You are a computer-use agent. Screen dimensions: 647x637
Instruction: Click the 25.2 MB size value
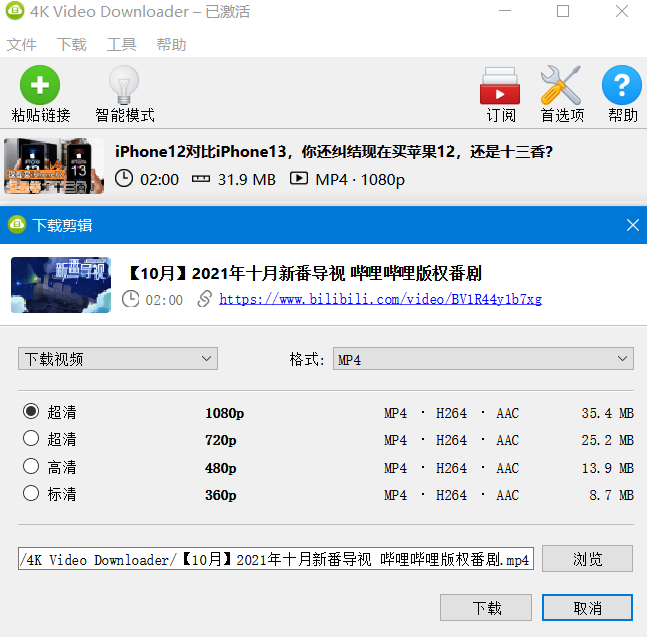click(x=607, y=440)
